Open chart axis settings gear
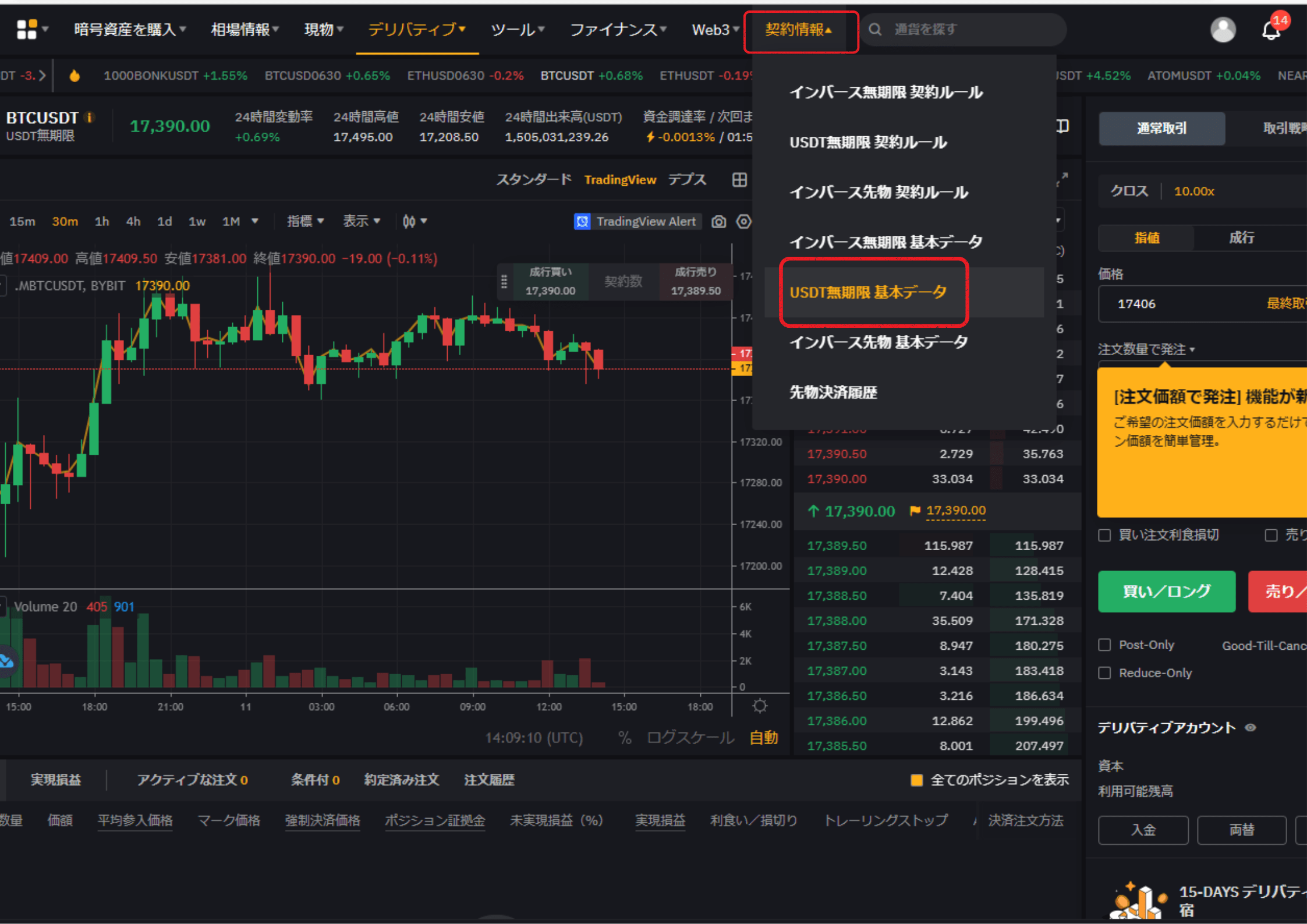Viewport: 1307px width, 924px height. 760,706
